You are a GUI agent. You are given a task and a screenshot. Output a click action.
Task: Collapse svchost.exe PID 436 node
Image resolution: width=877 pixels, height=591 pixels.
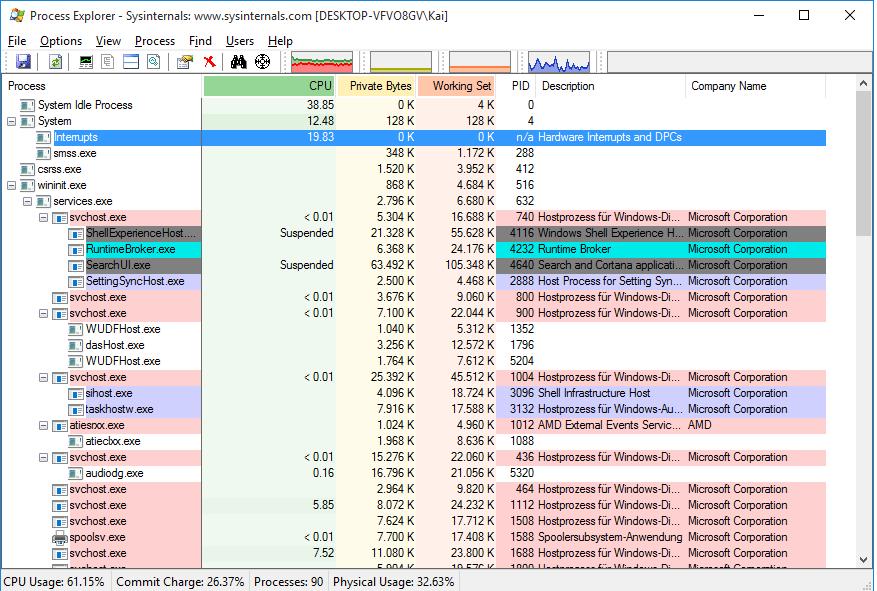[43, 457]
